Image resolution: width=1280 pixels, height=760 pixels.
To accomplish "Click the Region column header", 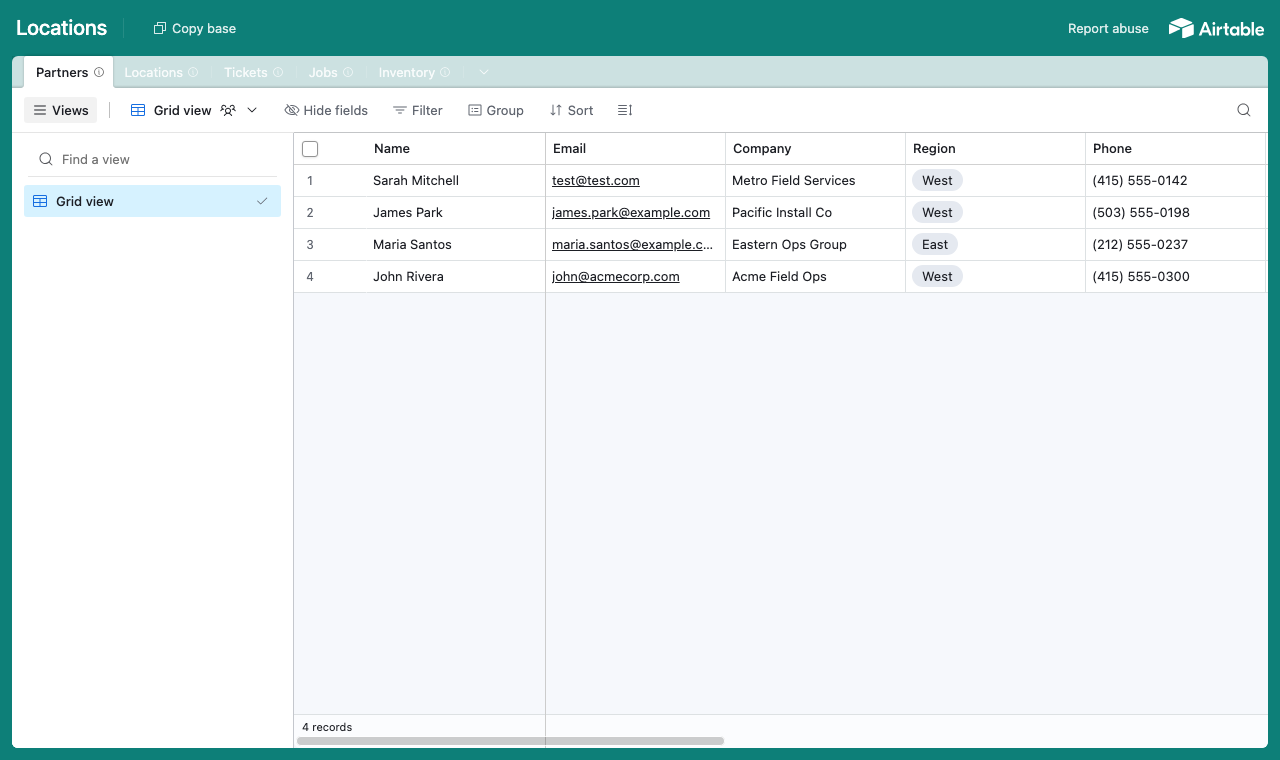I will (995, 148).
